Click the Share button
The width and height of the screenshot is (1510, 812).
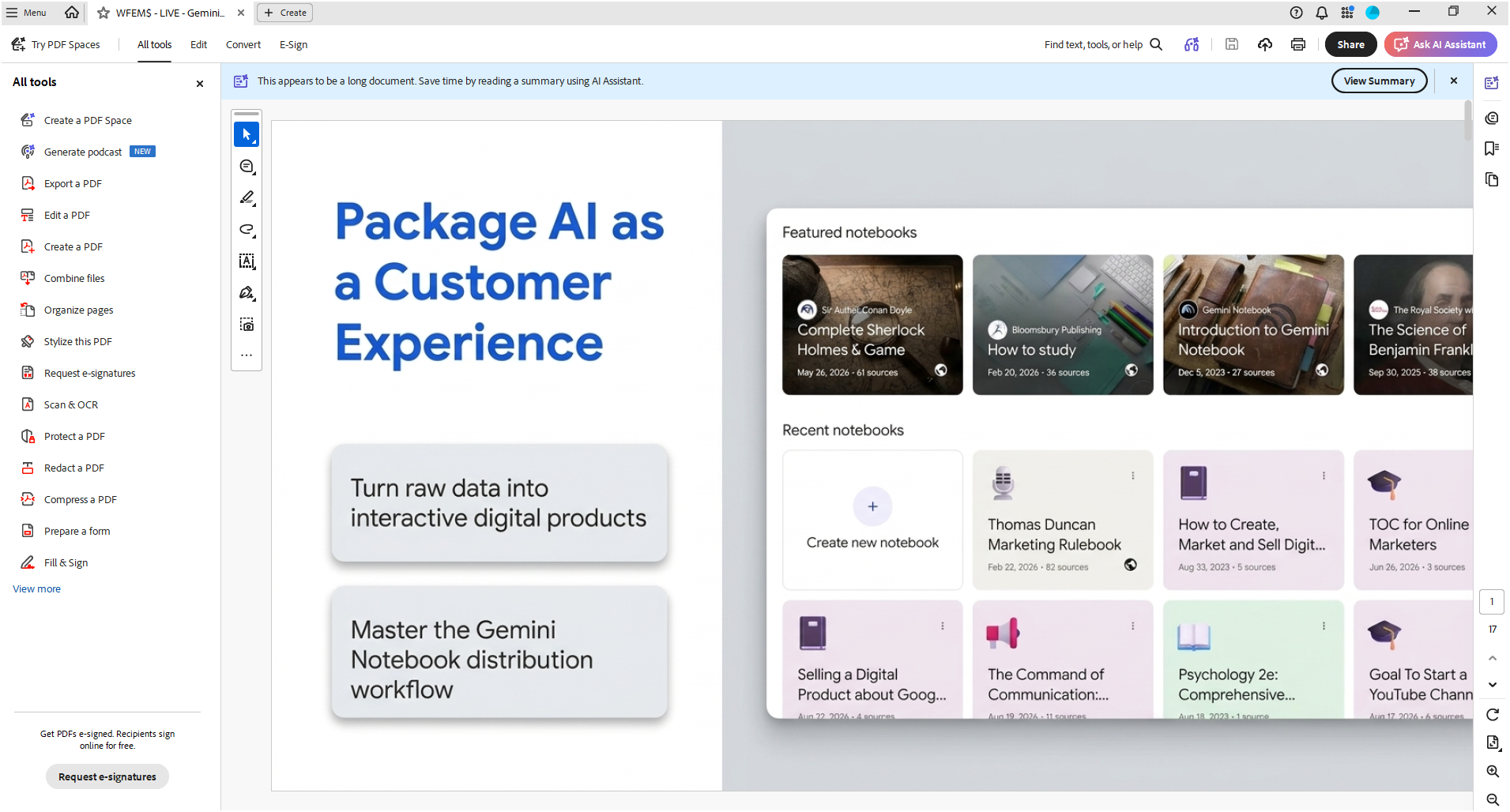(x=1350, y=45)
